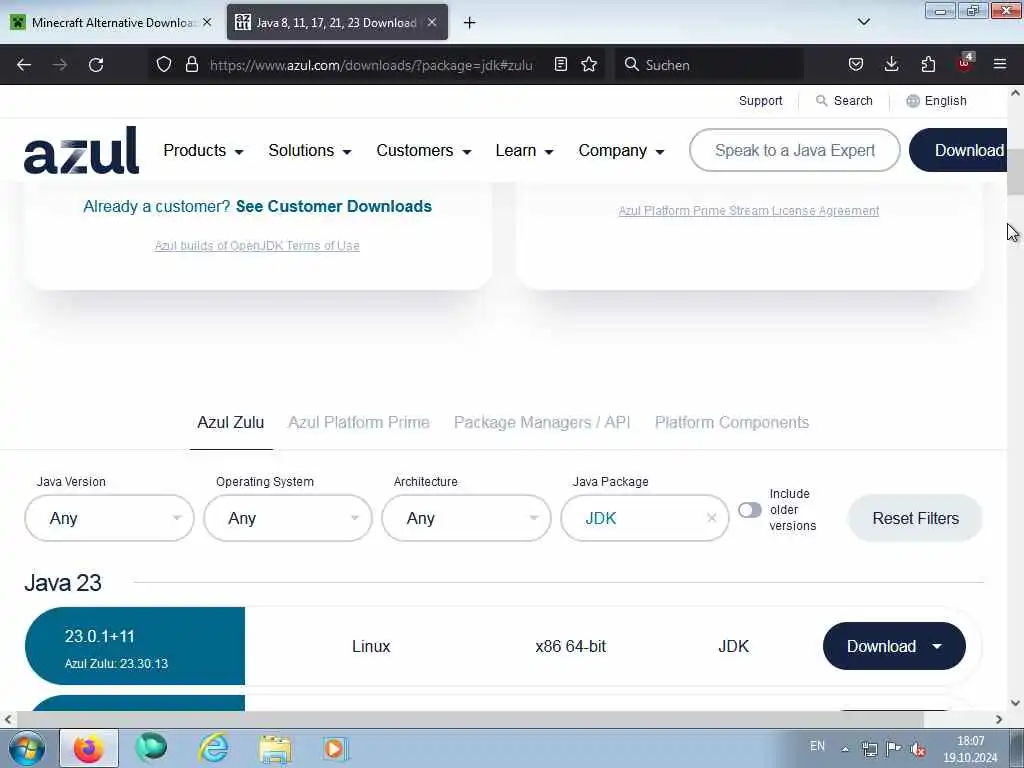Open the Java Version dropdown
Image resolution: width=1024 pixels, height=768 pixels.
109,518
